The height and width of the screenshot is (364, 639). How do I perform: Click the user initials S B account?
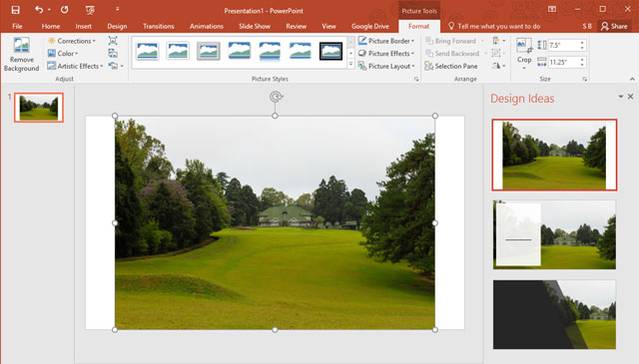587,26
